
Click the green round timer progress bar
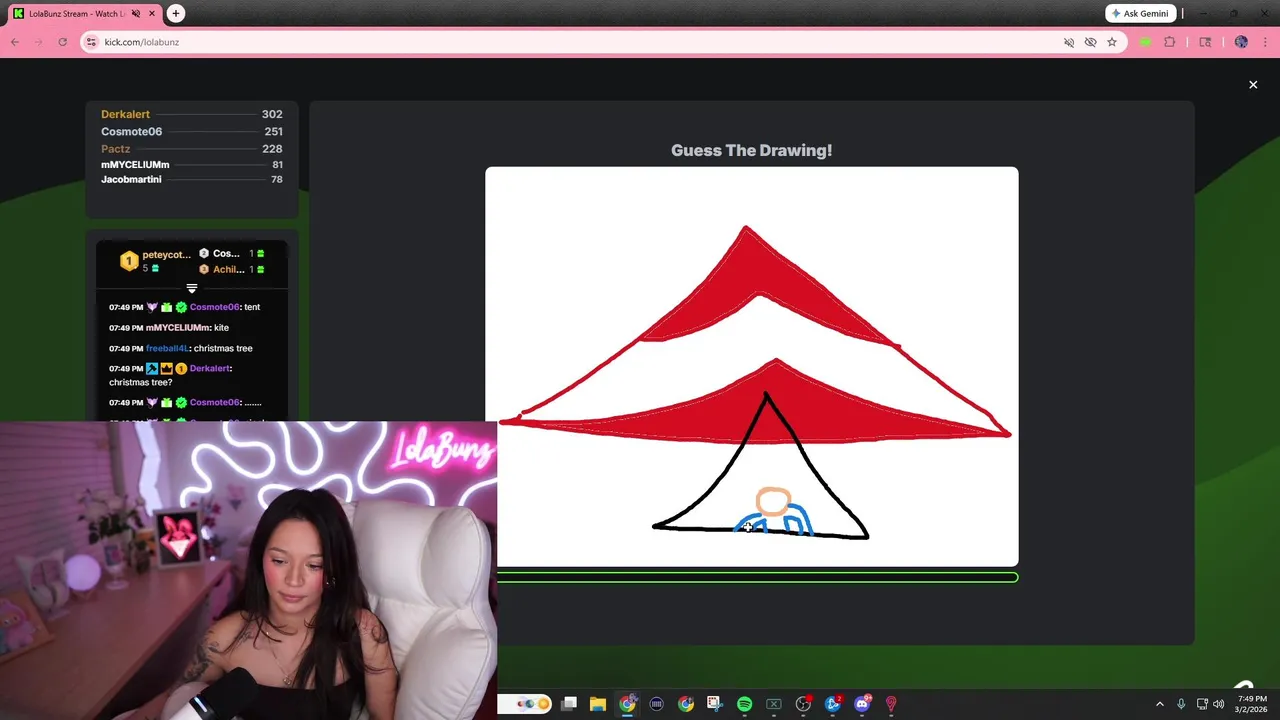757,577
